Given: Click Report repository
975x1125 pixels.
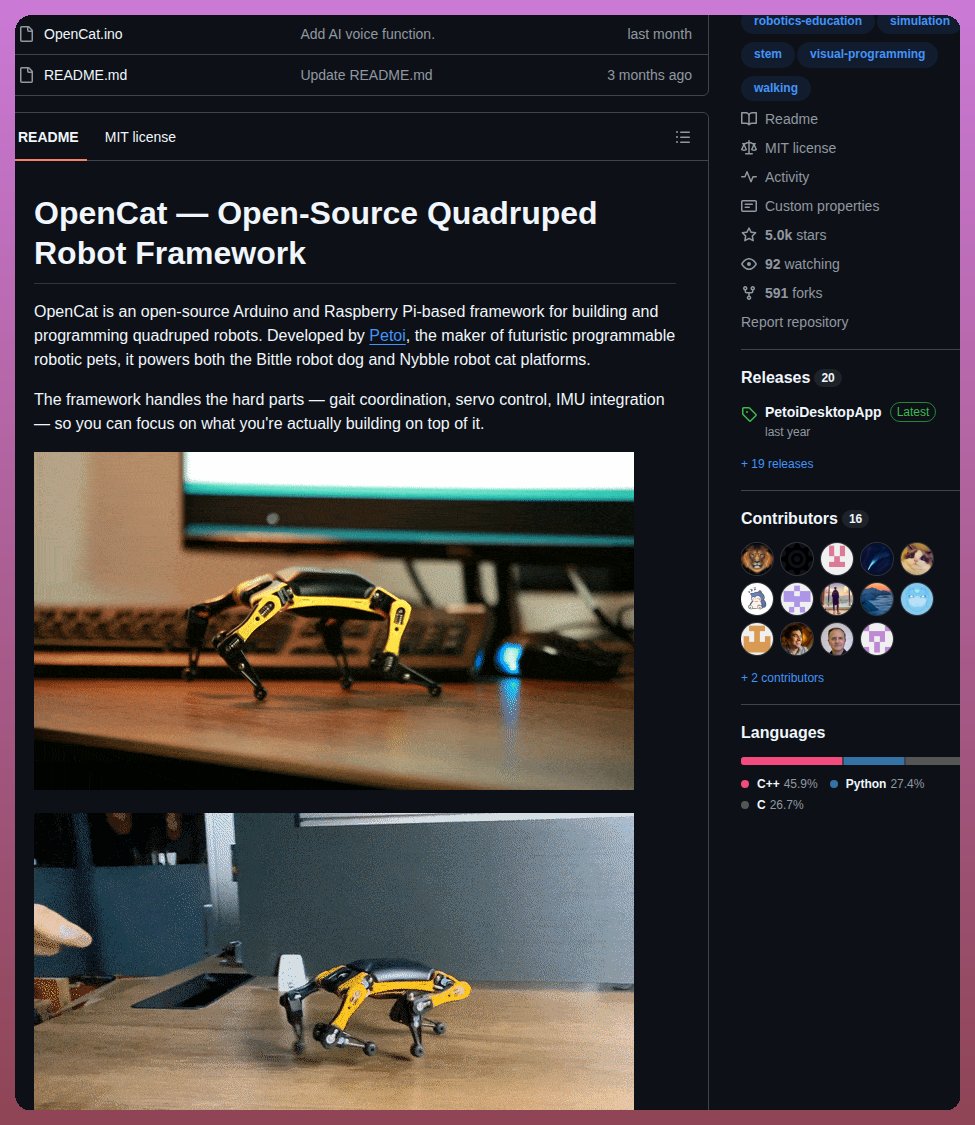Looking at the screenshot, I should click(x=794, y=322).
